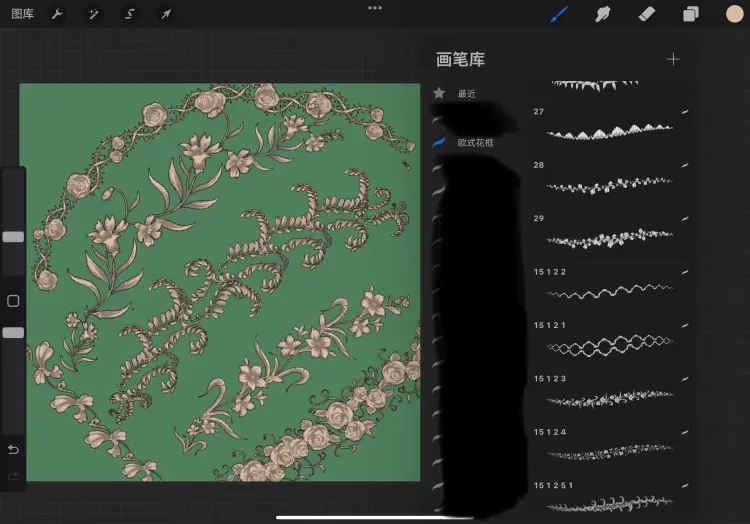Select the Transform arrow tool
Image resolution: width=750 pixels, height=524 pixels.
166,14
